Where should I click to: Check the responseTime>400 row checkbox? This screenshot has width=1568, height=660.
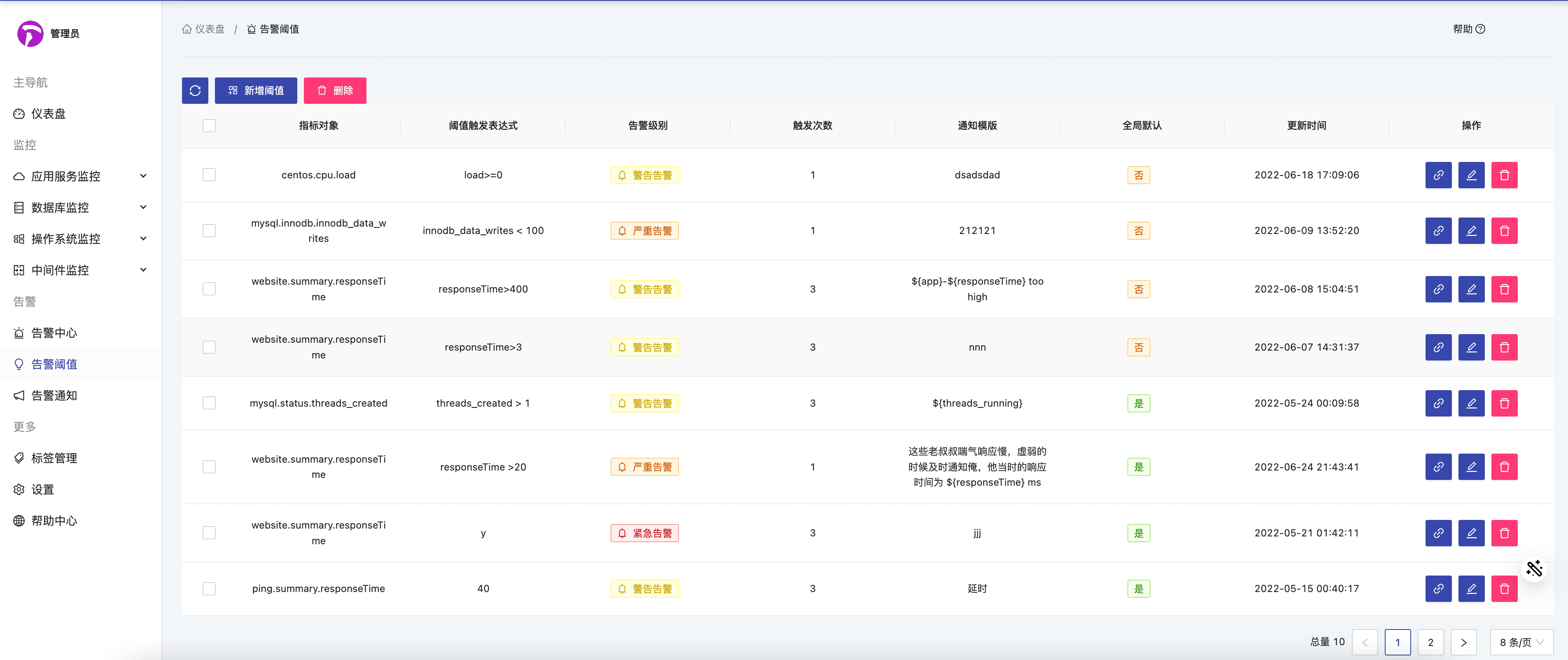209,289
